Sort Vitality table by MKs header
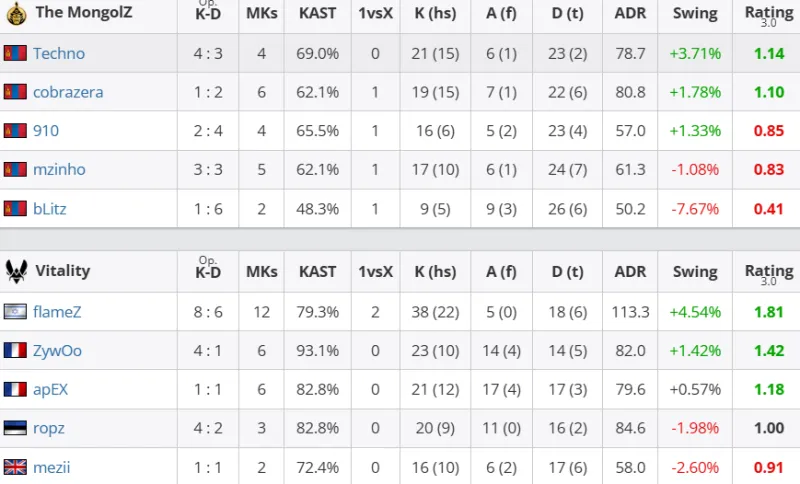The height and width of the screenshot is (484, 800). tap(261, 271)
